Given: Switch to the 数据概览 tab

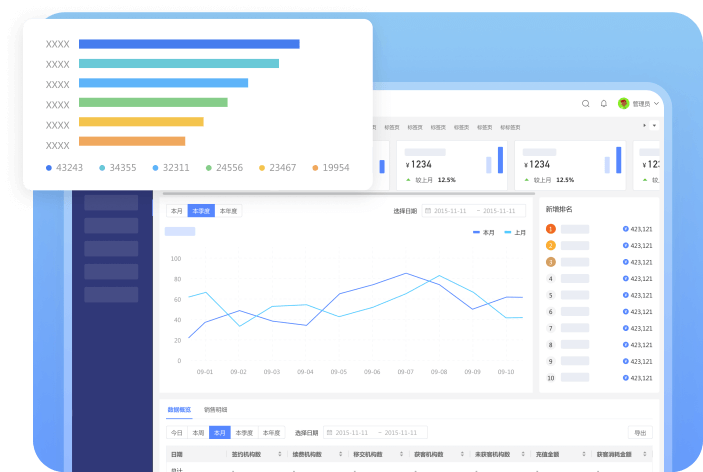Looking at the screenshot, I should (179, 410).
